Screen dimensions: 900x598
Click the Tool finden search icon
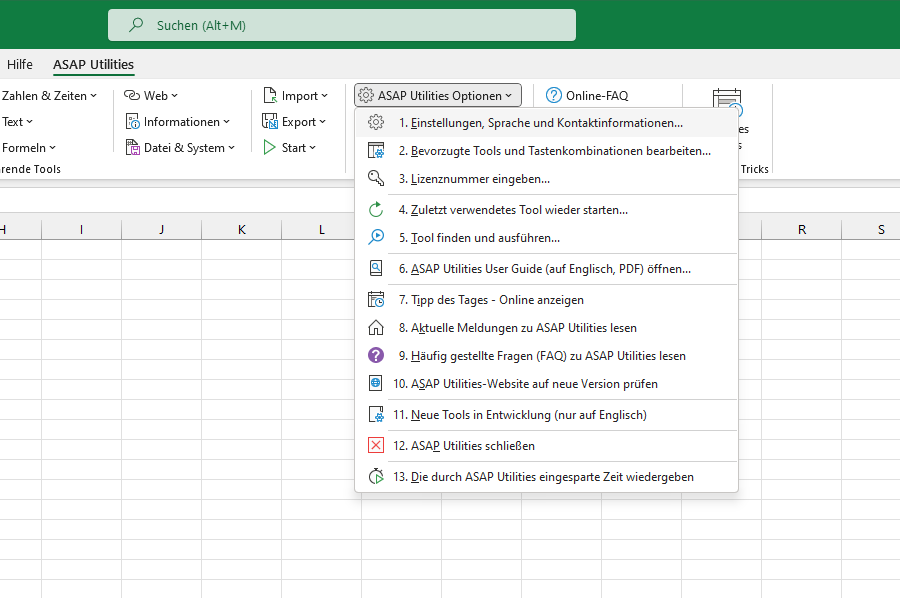376,238
